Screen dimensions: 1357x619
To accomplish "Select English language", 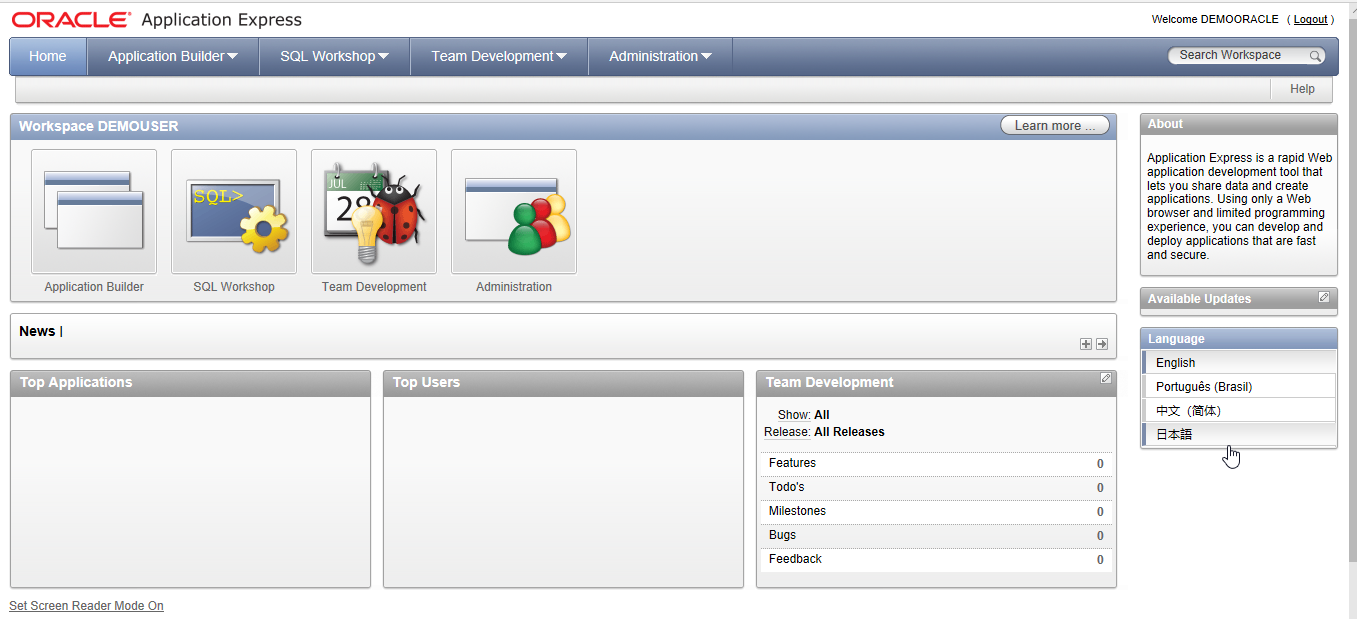I will tap(1239, 362).
